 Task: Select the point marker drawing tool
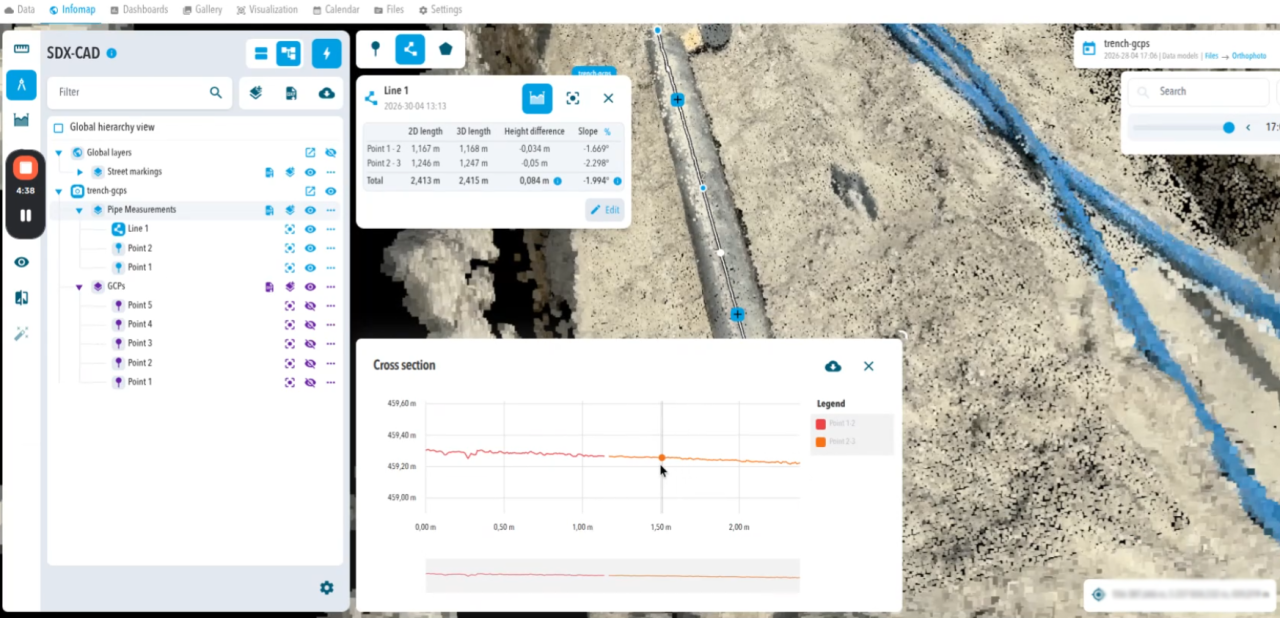pyautogui.click(x=376, y=49)
